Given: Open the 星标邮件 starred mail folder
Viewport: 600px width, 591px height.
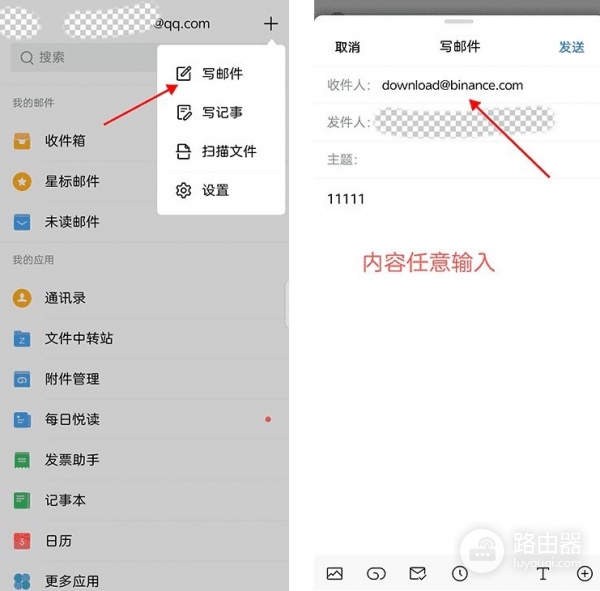Looking at the screenshot, I should point(72,181).
